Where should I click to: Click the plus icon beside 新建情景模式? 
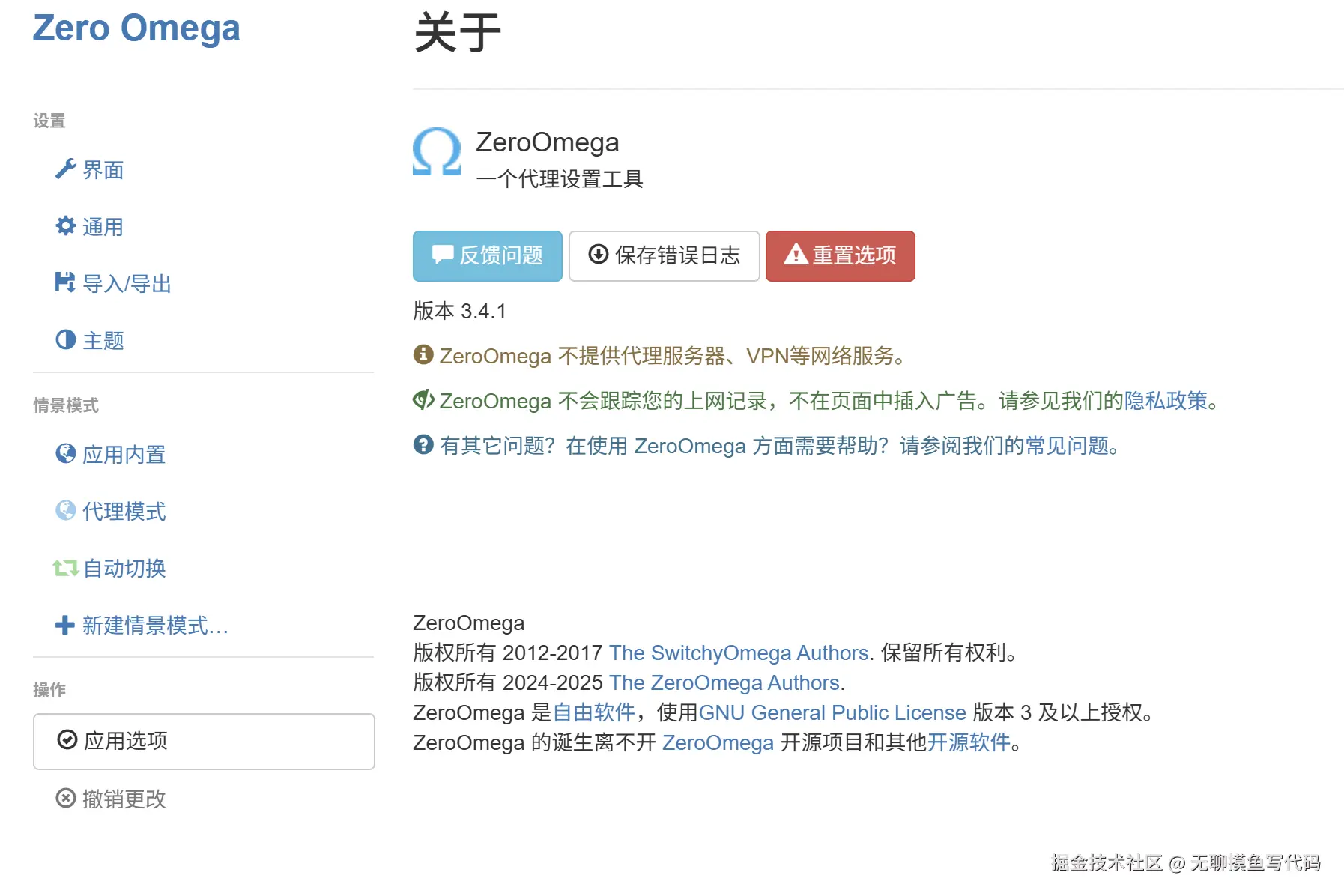pyautogui.click(x=65, y=624)
